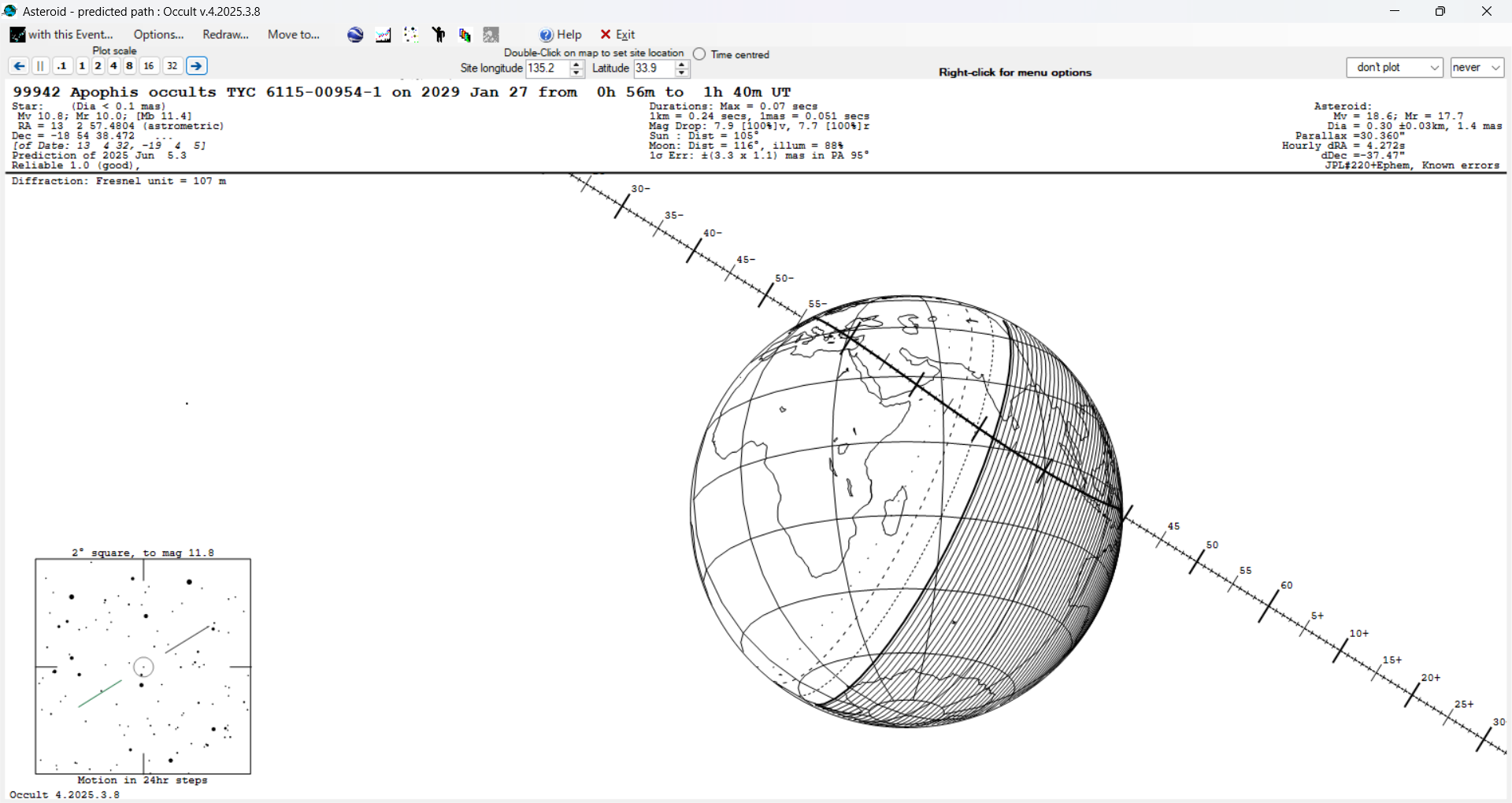Image resolution: width=1512 pixels, height=803 pixels.
Task: Click 'Diffraction: Fresnel unit = 107 m' text
Action: (119, 181)
